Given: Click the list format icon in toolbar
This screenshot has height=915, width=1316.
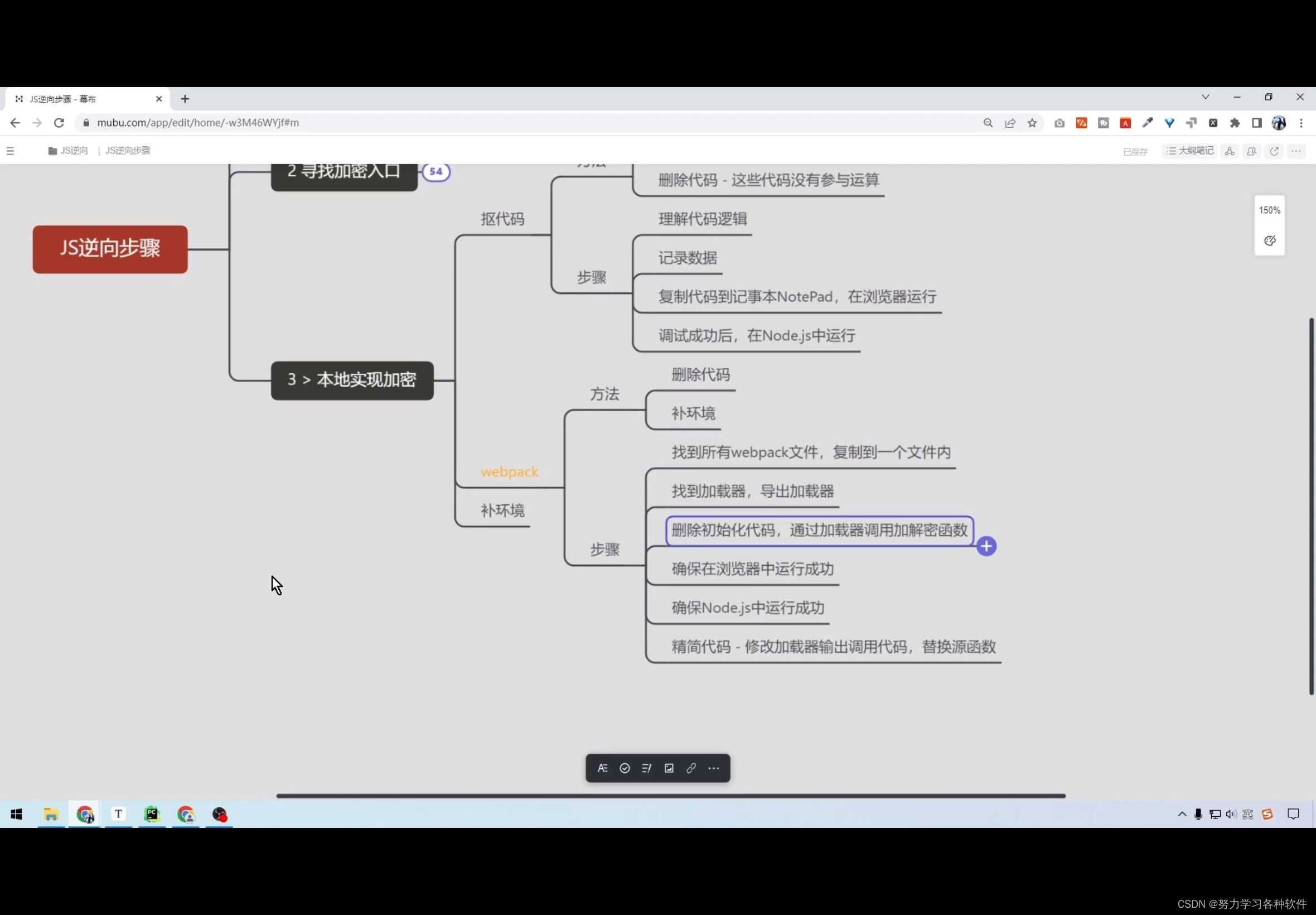Looking at the screenshot, I should 647,768.
